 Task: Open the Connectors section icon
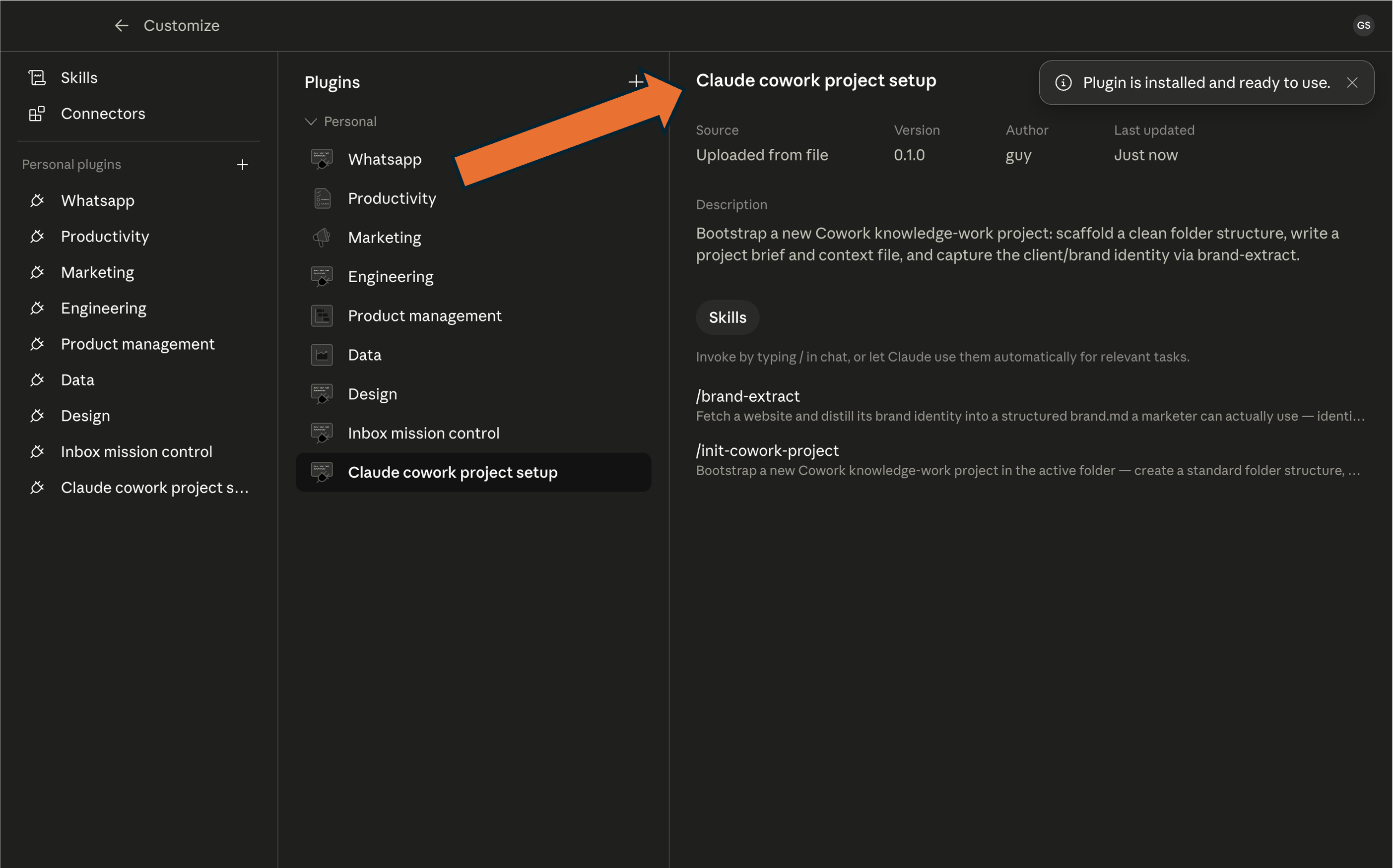[x=37, y=114]
